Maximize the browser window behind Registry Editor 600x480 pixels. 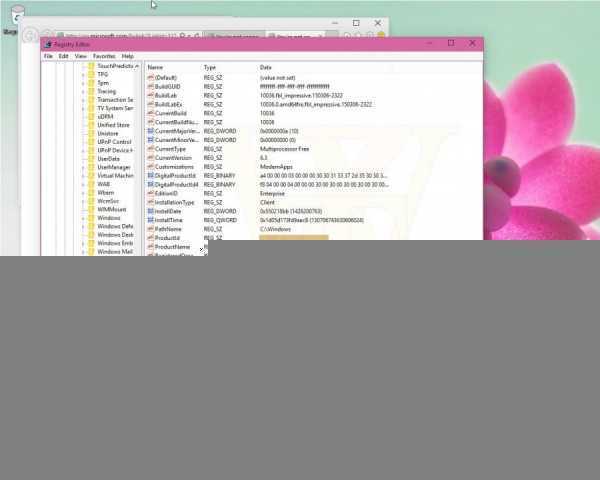click(x=356, y=23)
